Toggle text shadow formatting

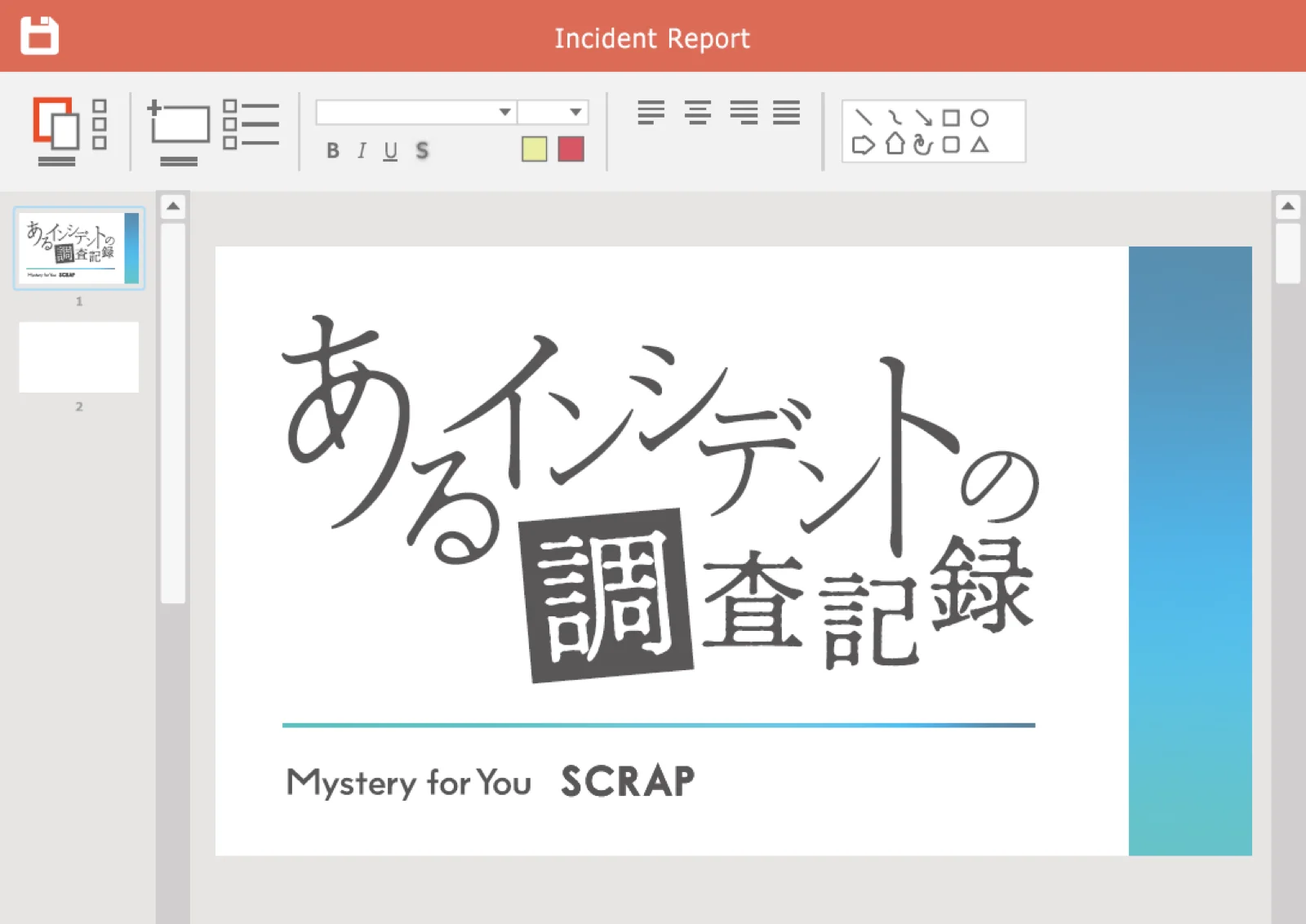pos(422,150)
